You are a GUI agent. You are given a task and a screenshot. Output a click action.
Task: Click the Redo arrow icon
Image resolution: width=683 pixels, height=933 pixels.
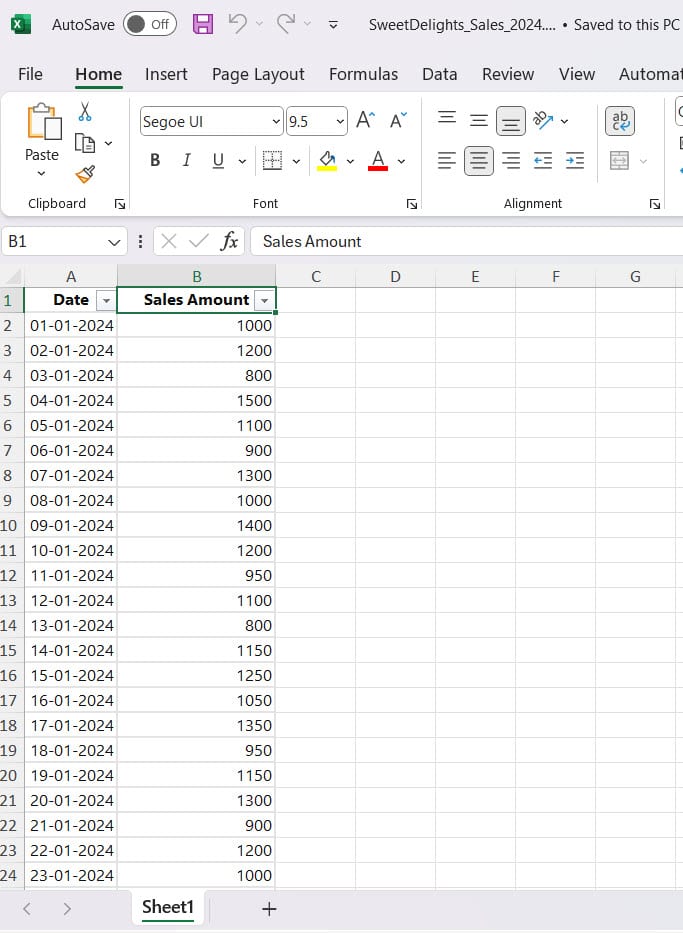point(286,24)
